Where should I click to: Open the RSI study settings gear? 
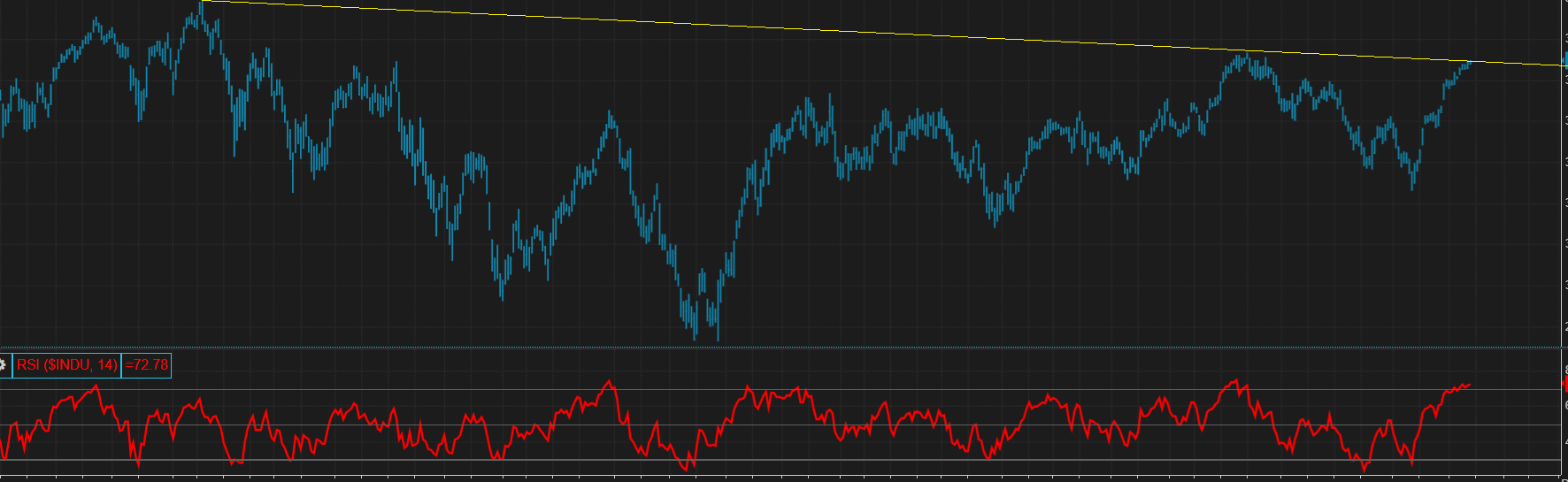point(4,365)
